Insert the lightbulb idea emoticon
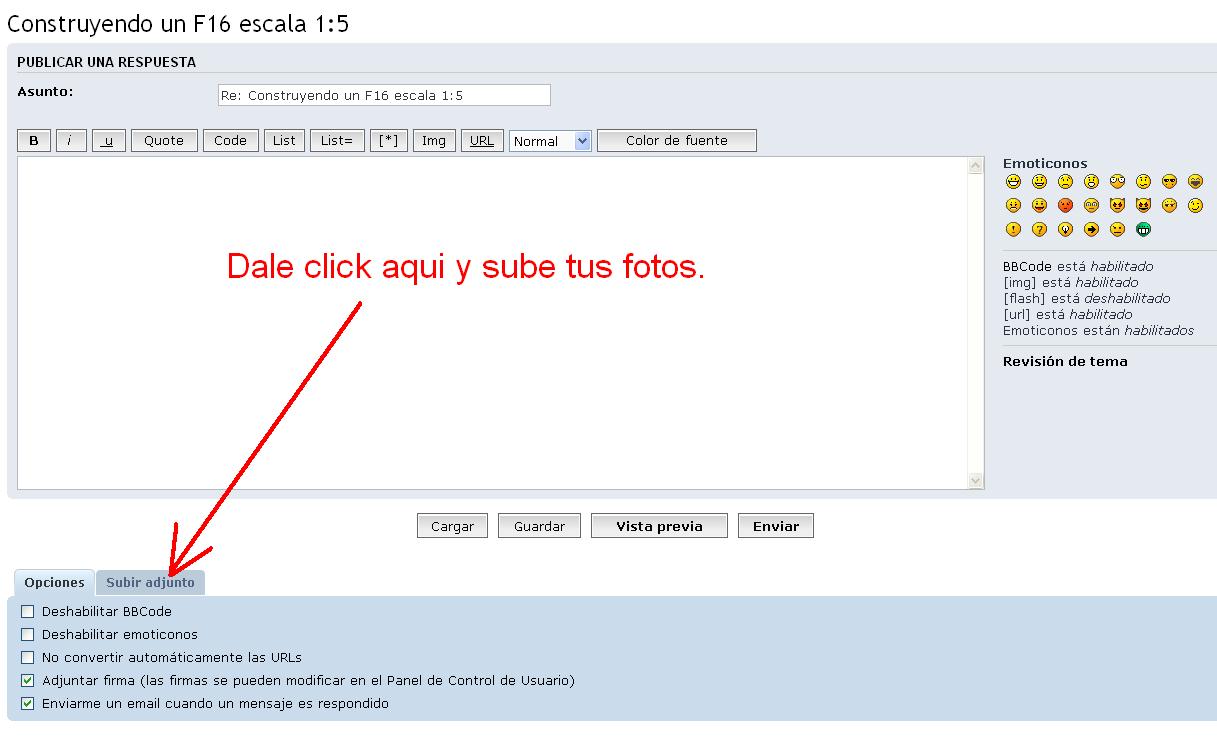 click(x=1065, y=230)
